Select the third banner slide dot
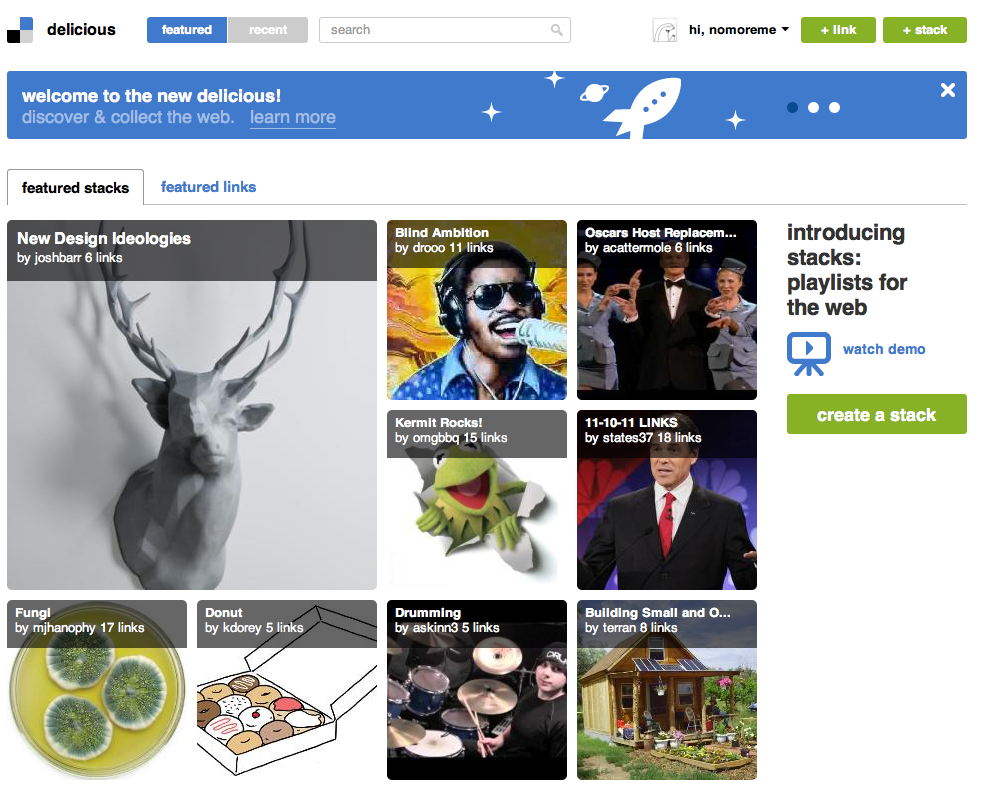The height and width of the screenshot is (787, 981). click(x=835, y=108)
